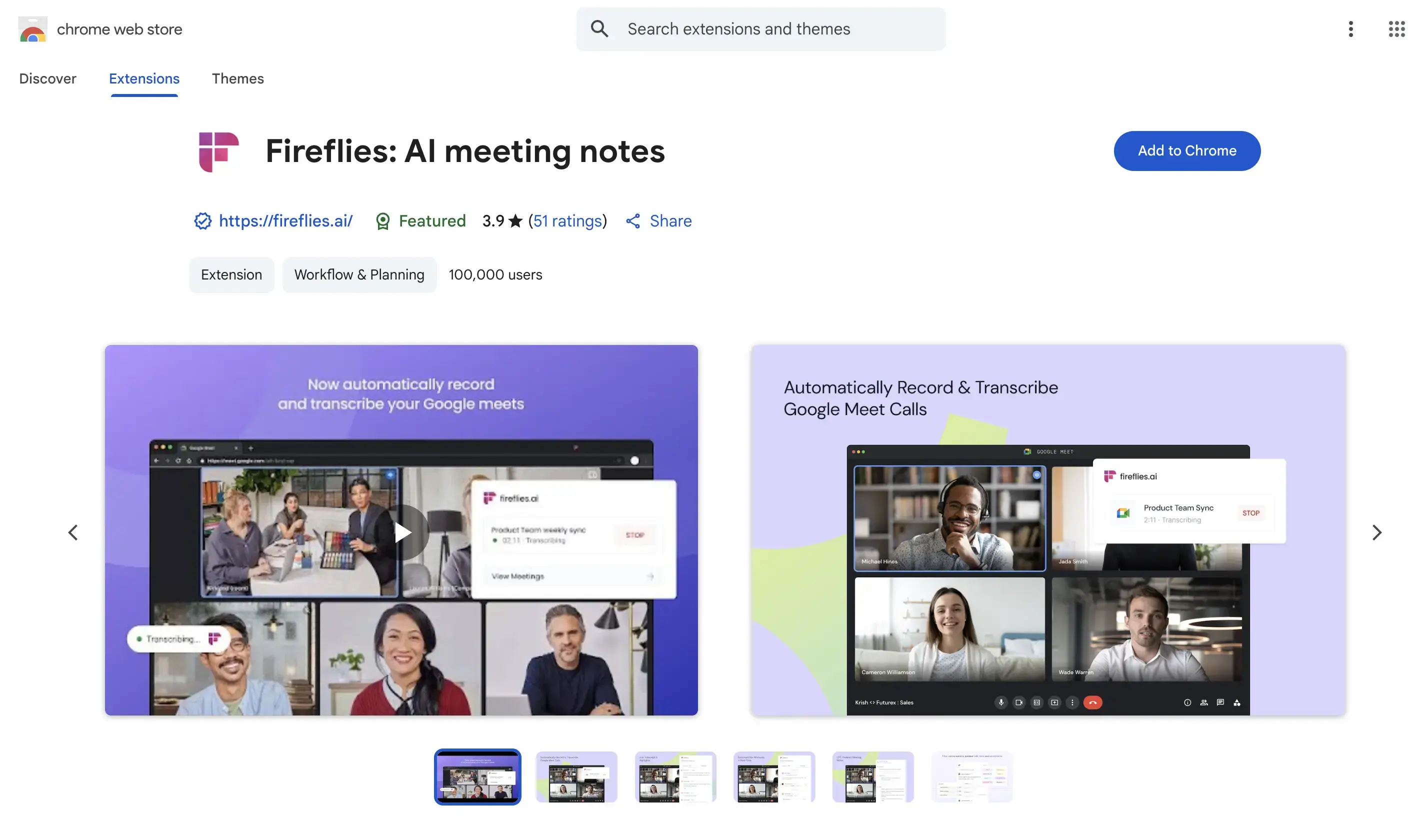Switch to the Discover tab

pyautogui.click(x=47, y=78)
